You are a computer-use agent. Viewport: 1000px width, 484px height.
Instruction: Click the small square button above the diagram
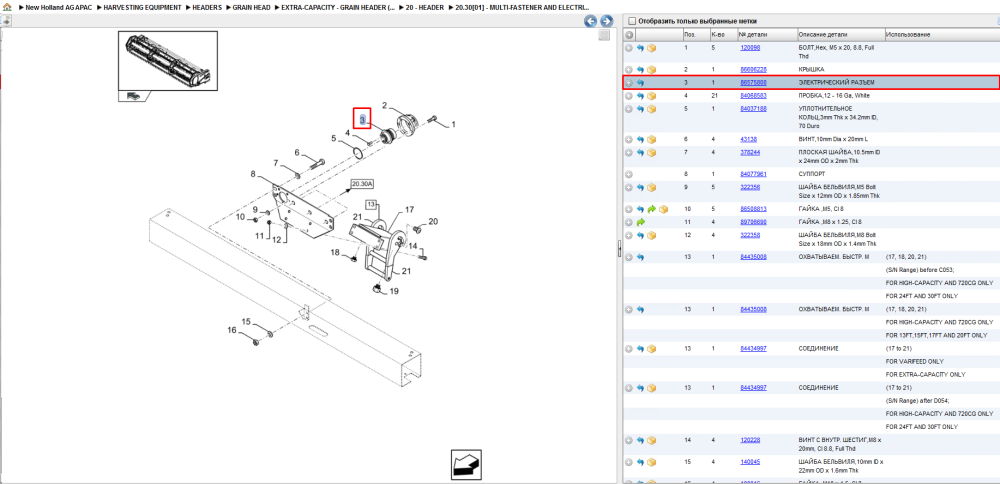tap(604, 36)
